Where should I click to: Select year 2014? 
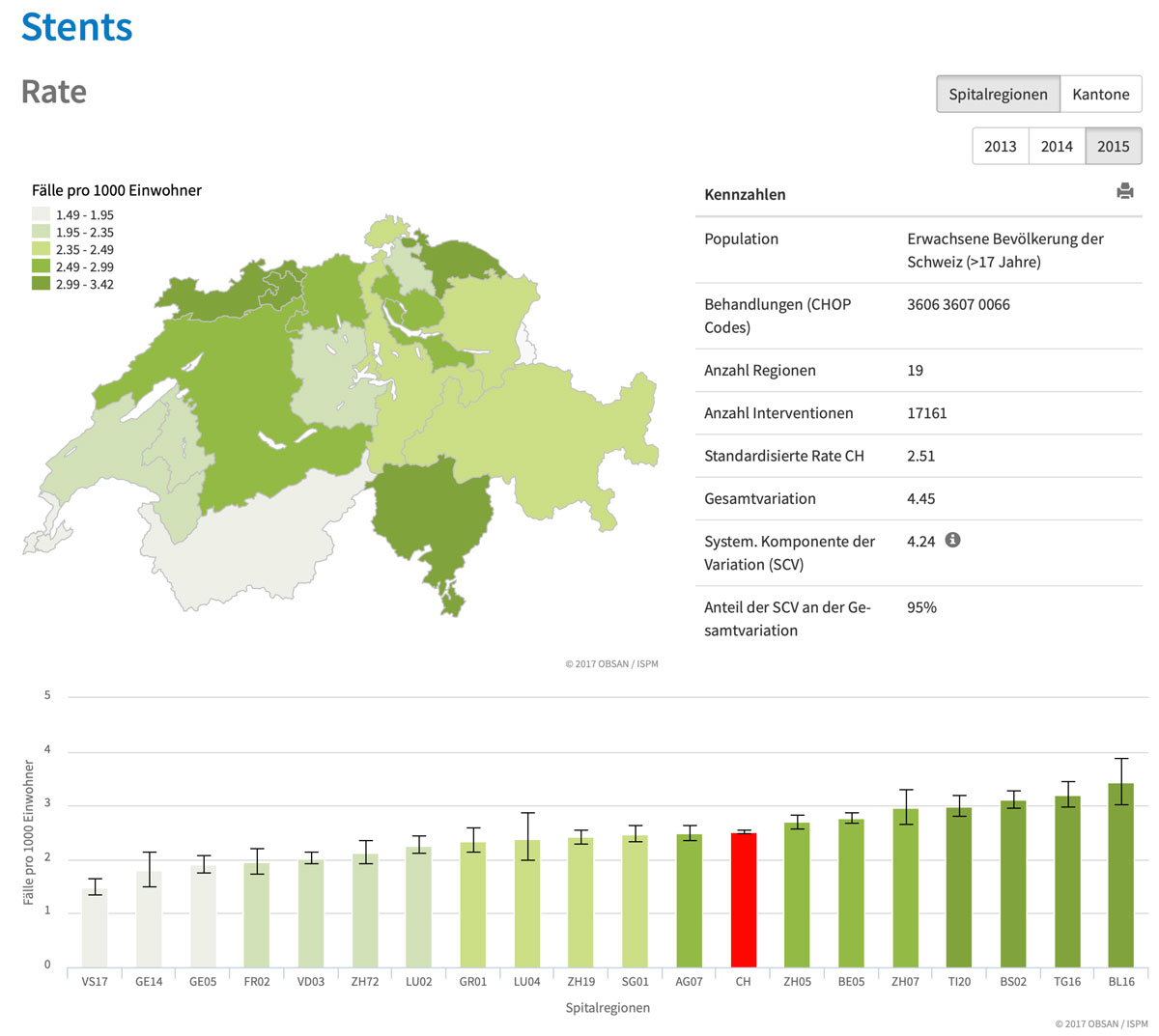click(1056, 146)
